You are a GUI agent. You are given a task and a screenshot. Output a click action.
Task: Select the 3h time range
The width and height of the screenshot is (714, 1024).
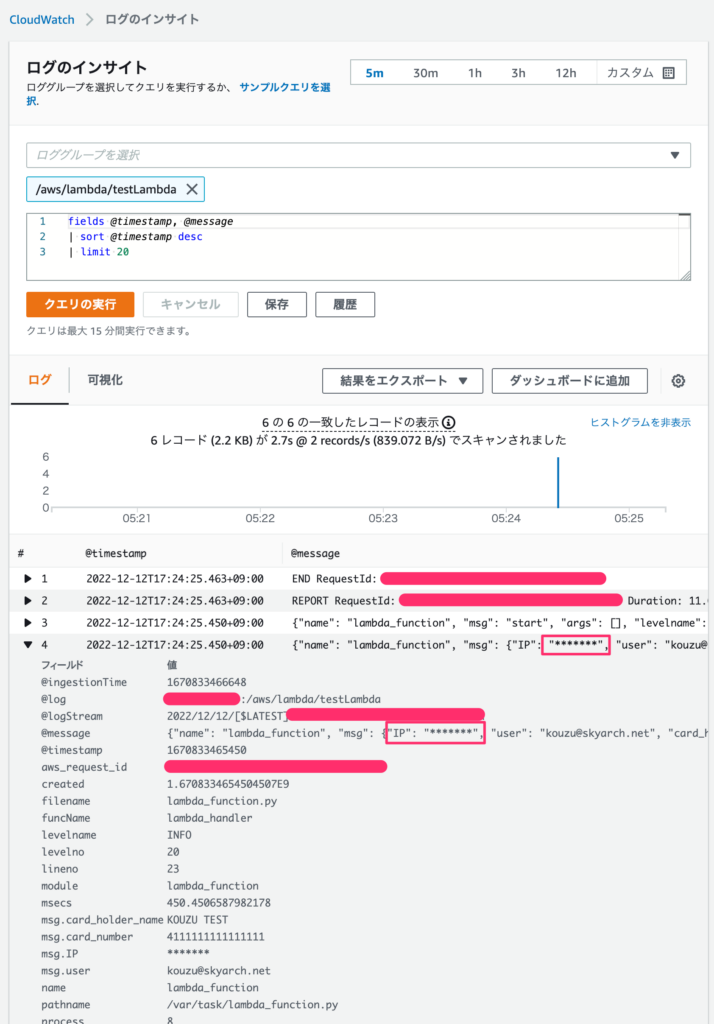518,73
